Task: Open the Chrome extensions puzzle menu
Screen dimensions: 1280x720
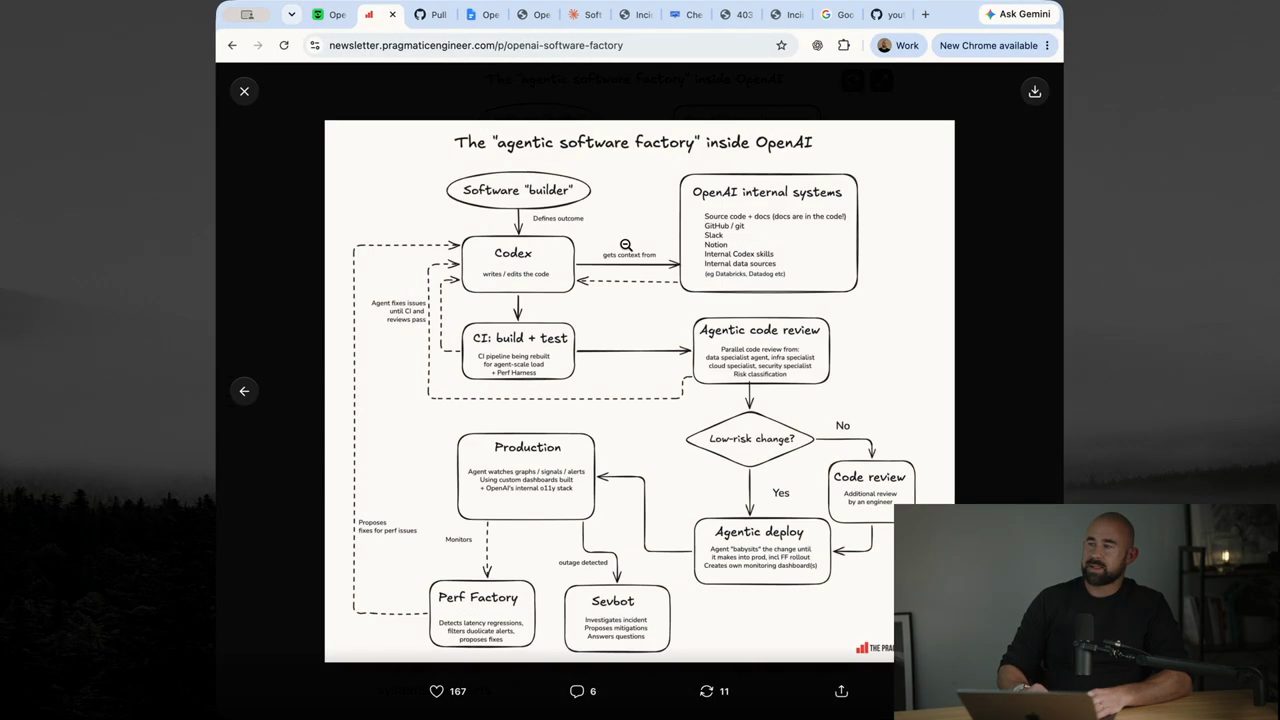Action: click(844, 45)
